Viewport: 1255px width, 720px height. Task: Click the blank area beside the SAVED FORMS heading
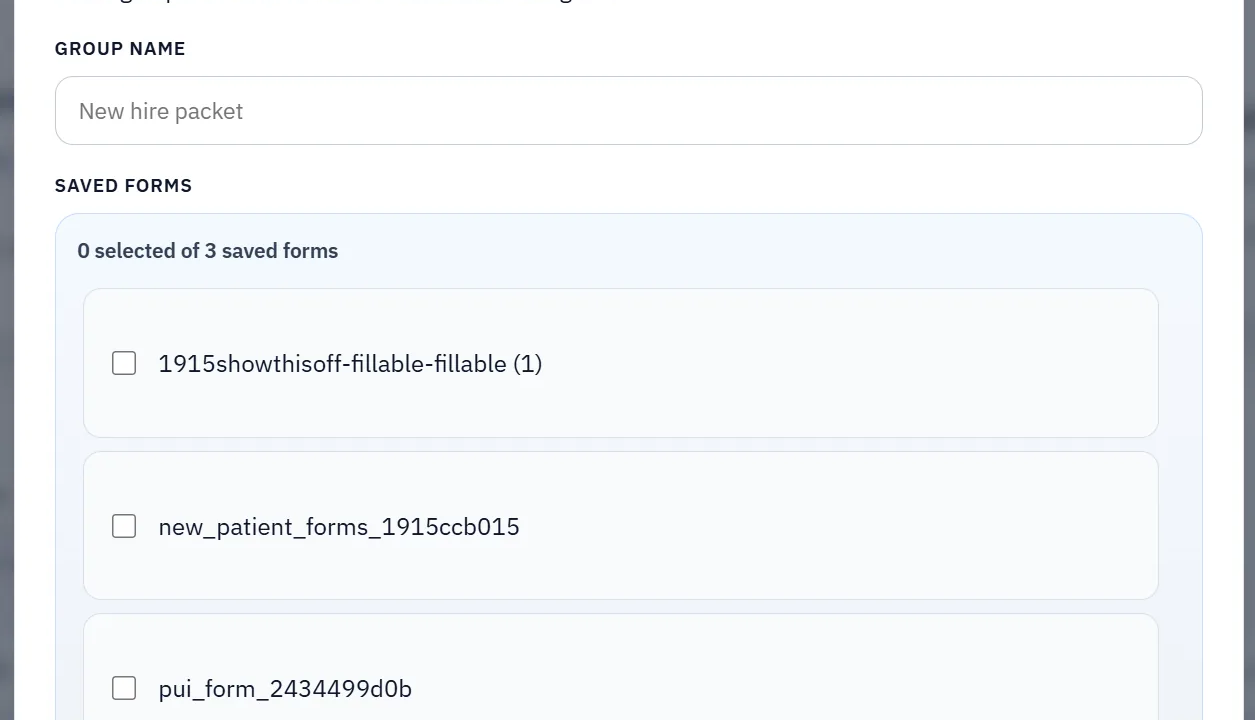pyautogui.click(x=650, y=186)
